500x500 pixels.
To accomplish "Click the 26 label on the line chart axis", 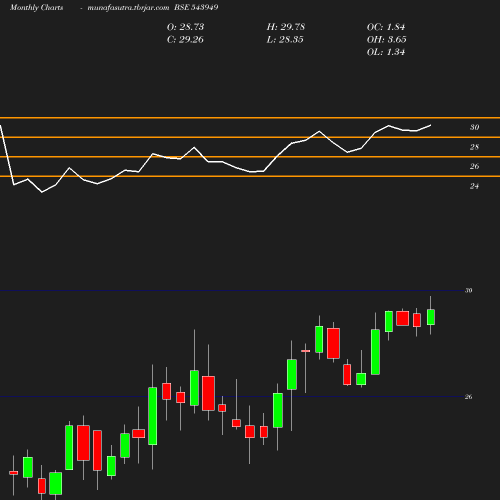I will point(474,166).
